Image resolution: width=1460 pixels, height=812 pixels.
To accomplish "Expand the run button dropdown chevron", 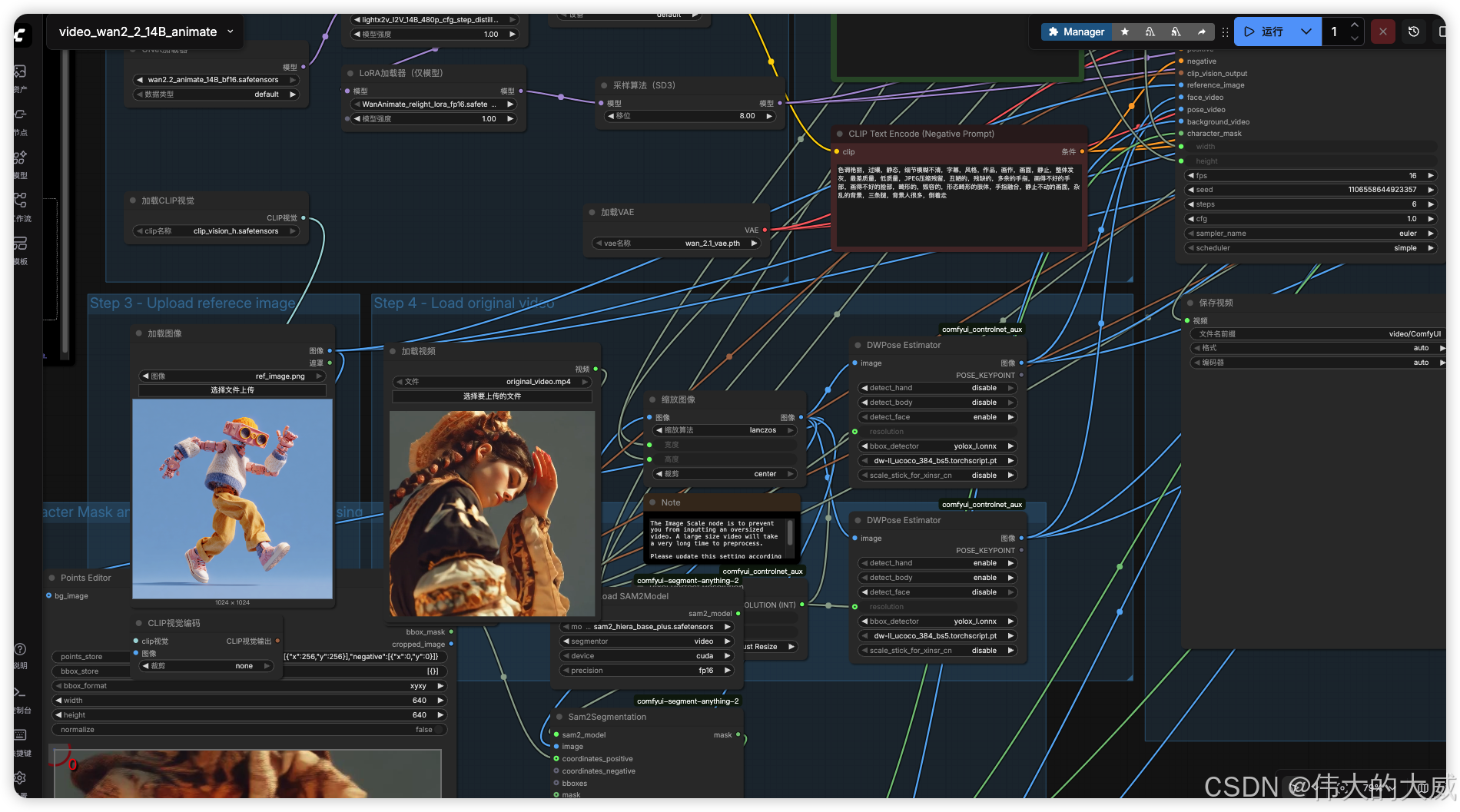I will pos(1306,31).
